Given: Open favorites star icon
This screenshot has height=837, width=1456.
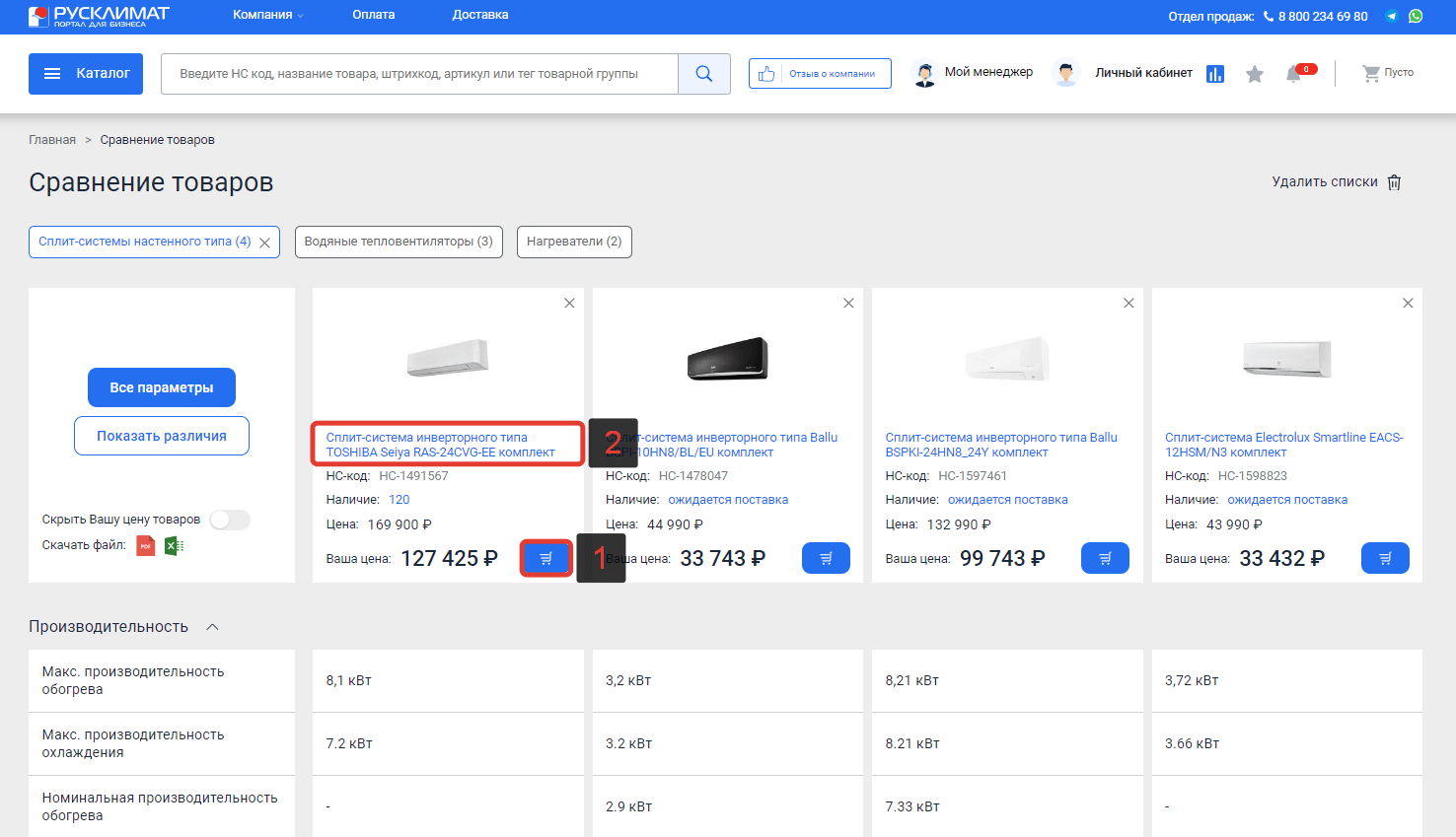Looking at the screenshot, I should click(1255, 74).
